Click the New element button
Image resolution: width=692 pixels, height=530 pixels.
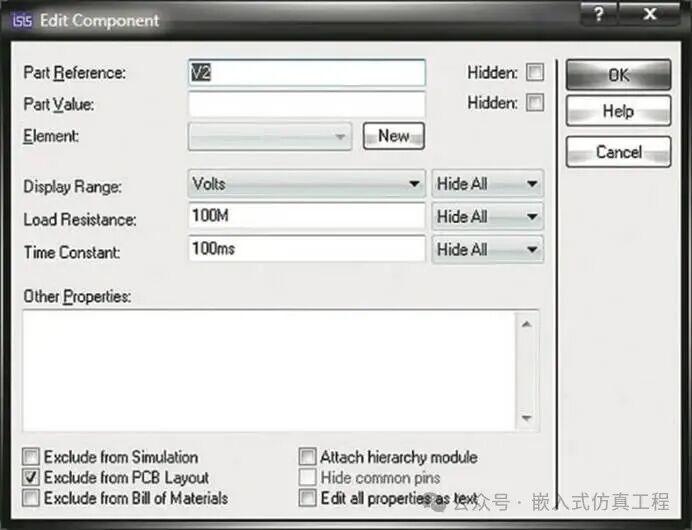coord(394,136)
